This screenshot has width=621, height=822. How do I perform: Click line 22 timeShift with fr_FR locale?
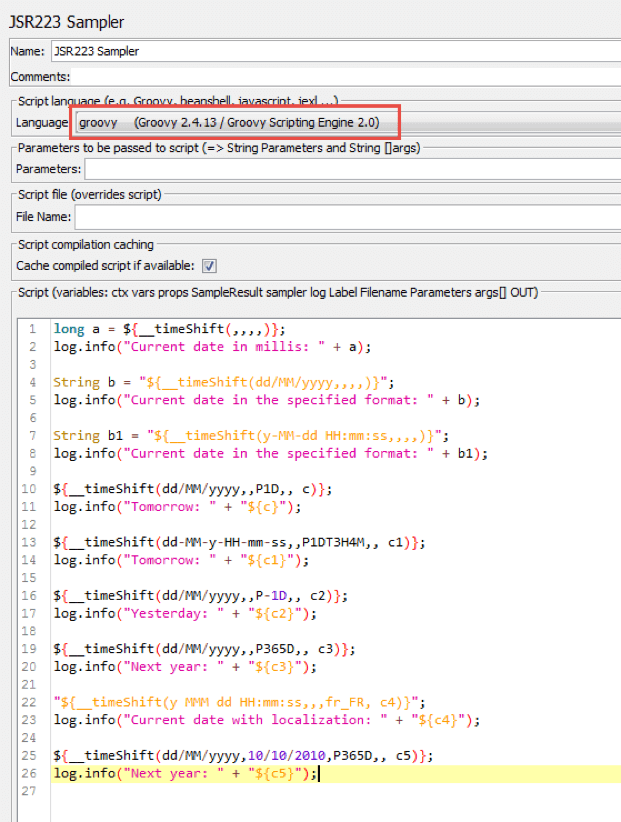239,702
